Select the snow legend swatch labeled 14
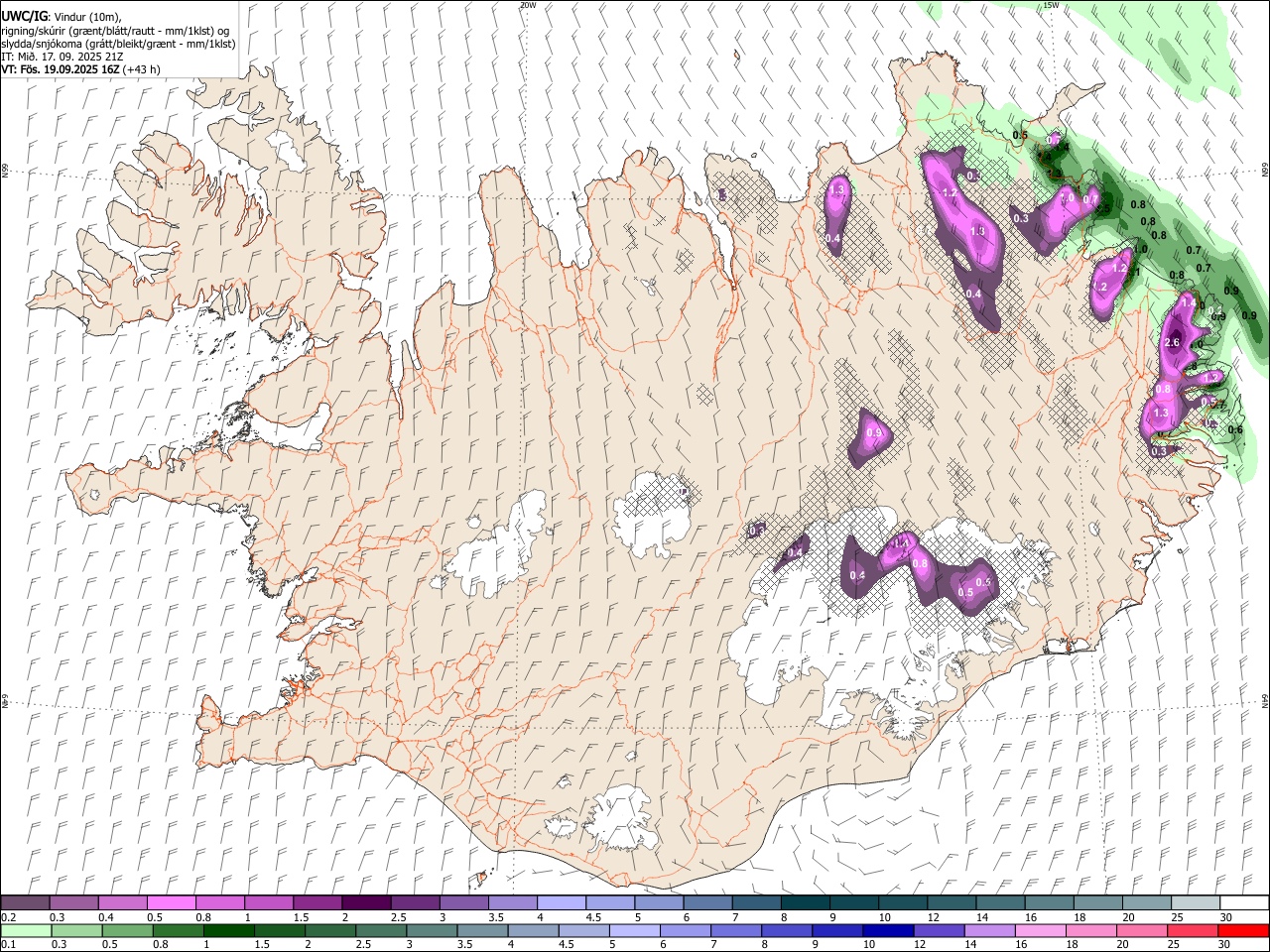 click(999, 903)
